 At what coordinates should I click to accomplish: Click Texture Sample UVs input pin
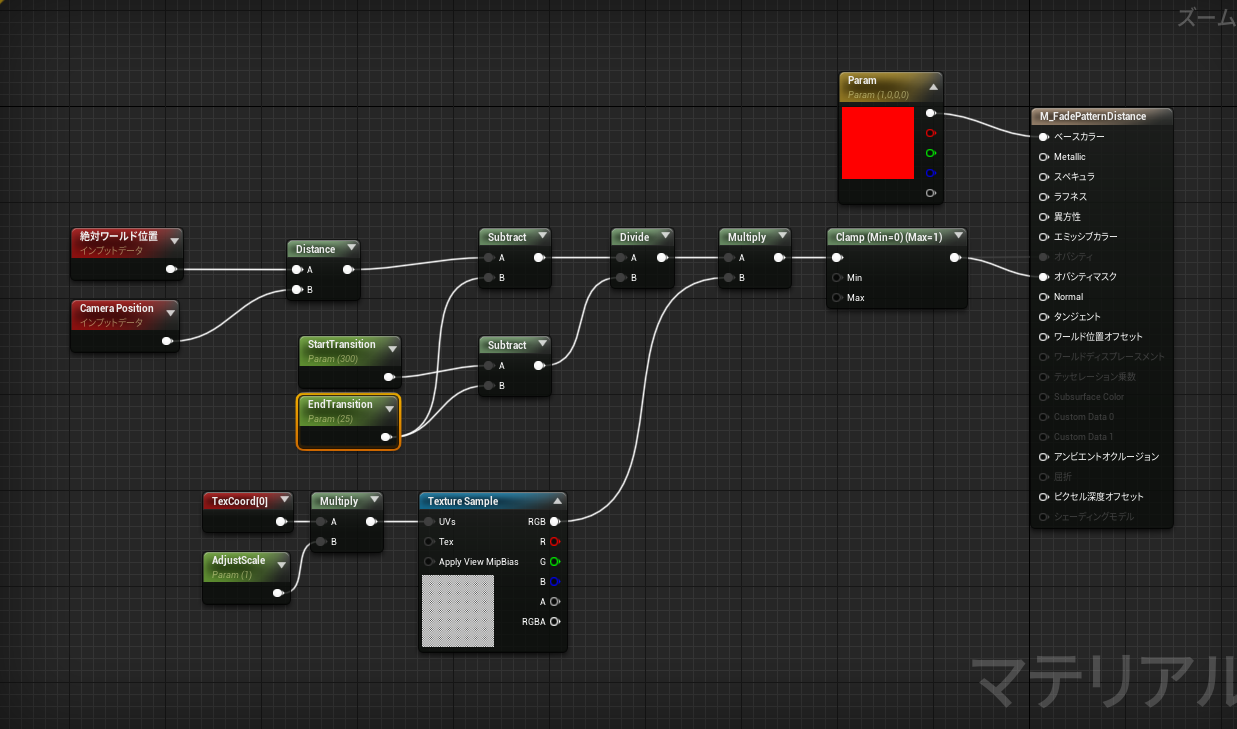click(430, 521)
